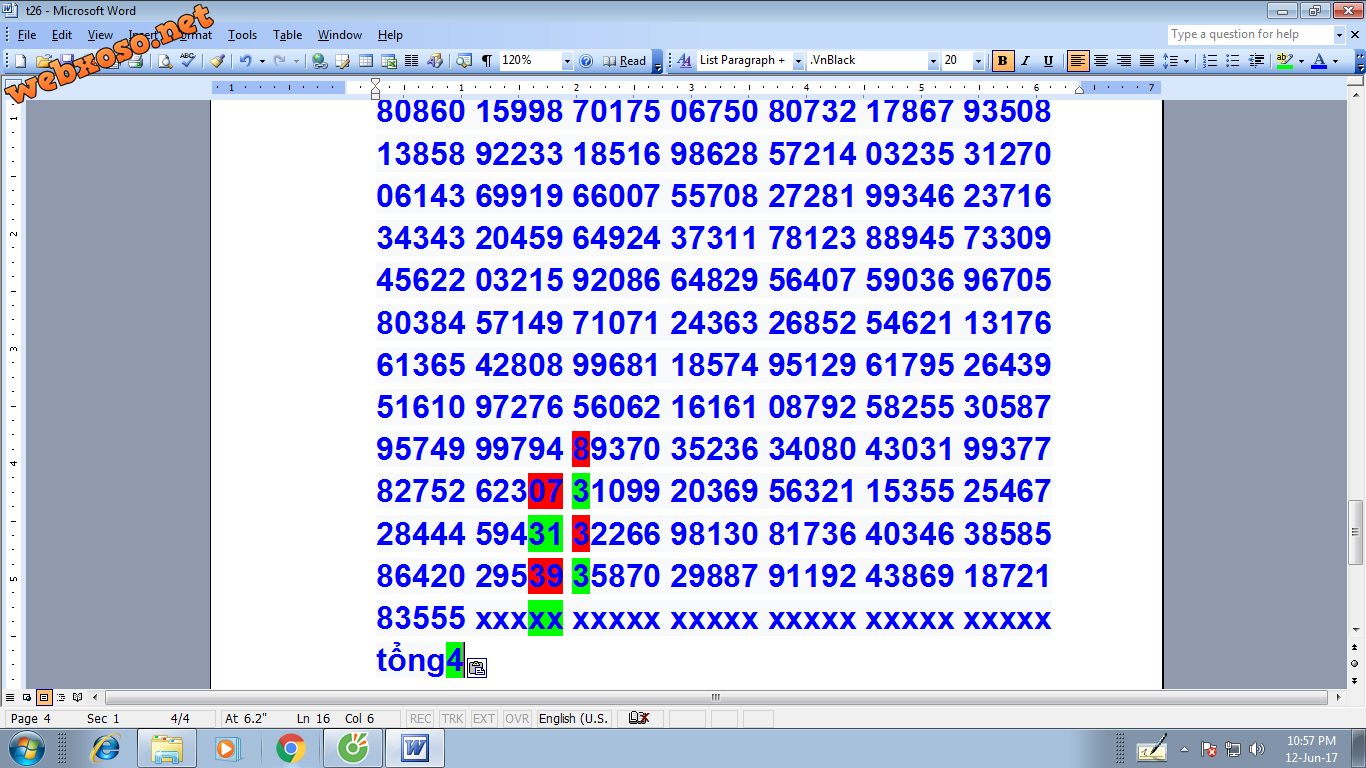Switch to Reading Layout view icon
Image resolution: width=1366 pixels, height=768 pixels.
(x=78, y=697)
